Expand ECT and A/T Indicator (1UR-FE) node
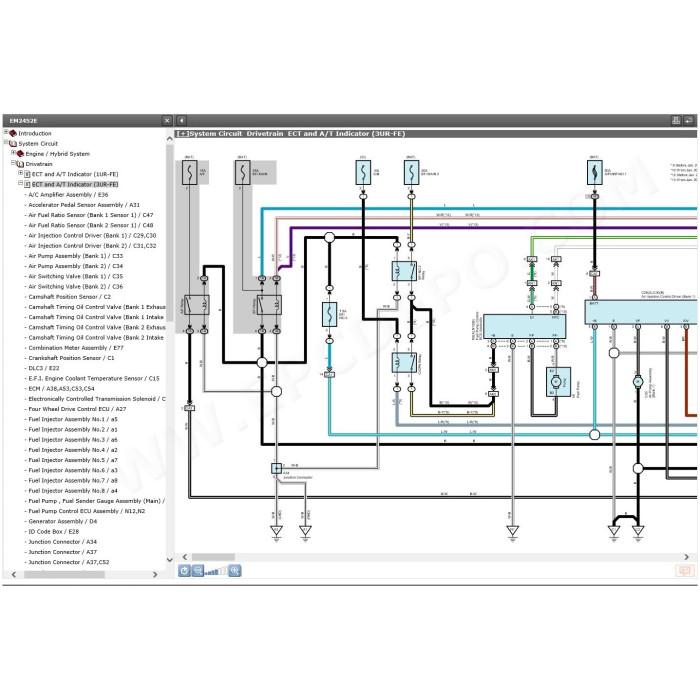The image size is (700, 700). tap(21, 173)
